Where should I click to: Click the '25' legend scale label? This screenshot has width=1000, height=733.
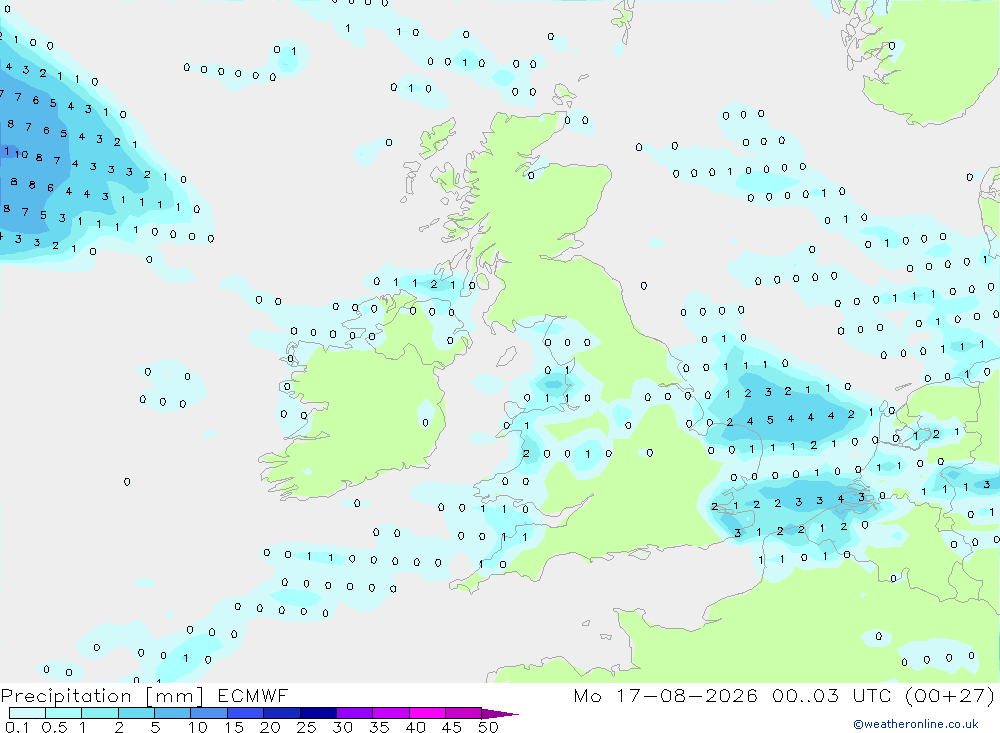[306, 727]
